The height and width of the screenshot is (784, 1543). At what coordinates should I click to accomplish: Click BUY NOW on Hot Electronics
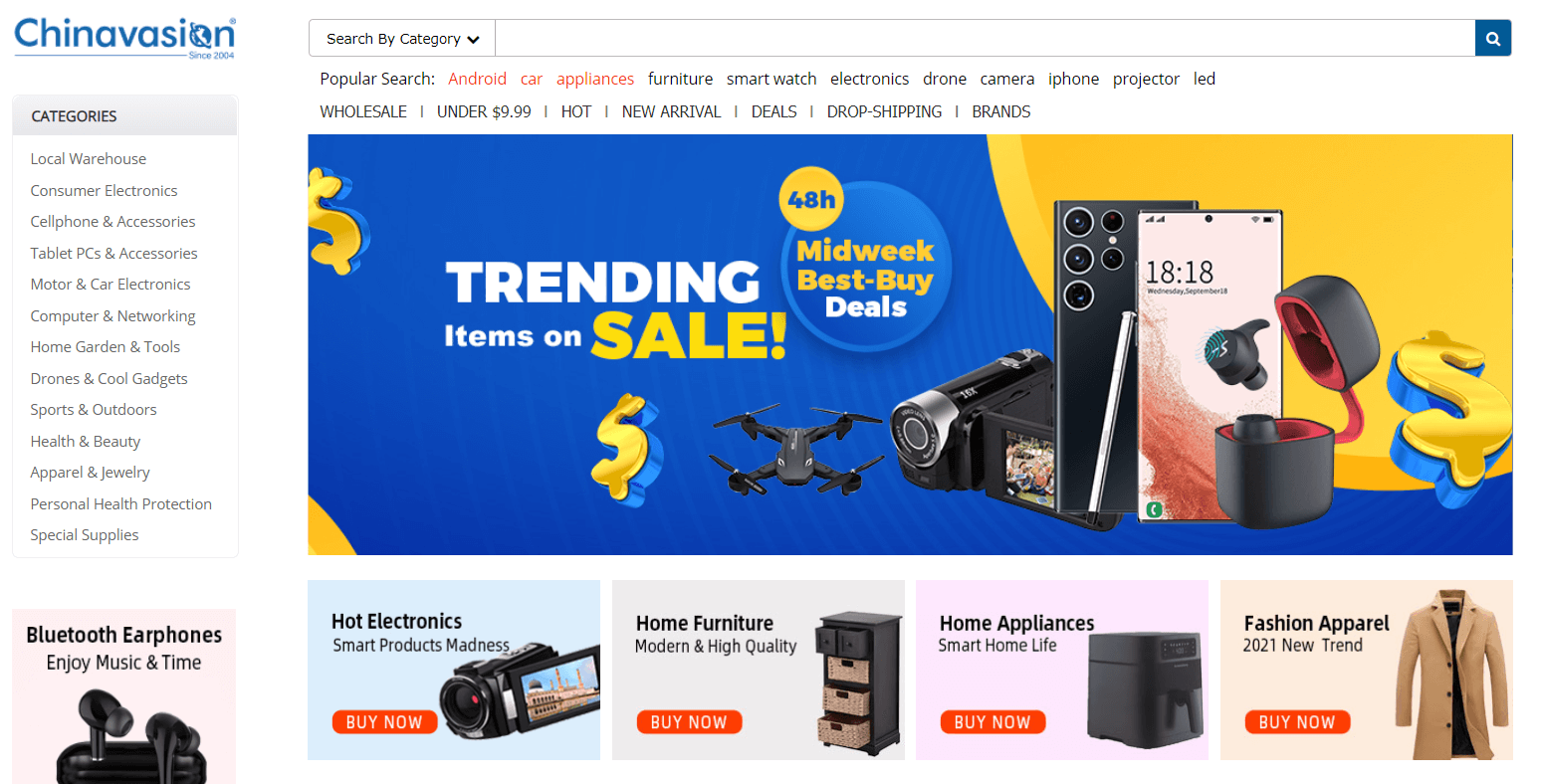pyautogui.click(x=384, y=722)
